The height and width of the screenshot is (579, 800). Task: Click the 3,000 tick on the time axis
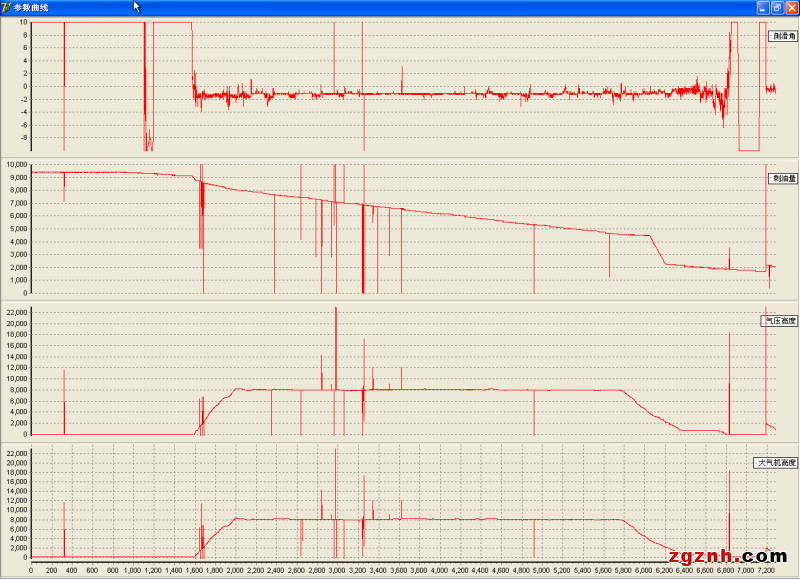tap(336, 571)
